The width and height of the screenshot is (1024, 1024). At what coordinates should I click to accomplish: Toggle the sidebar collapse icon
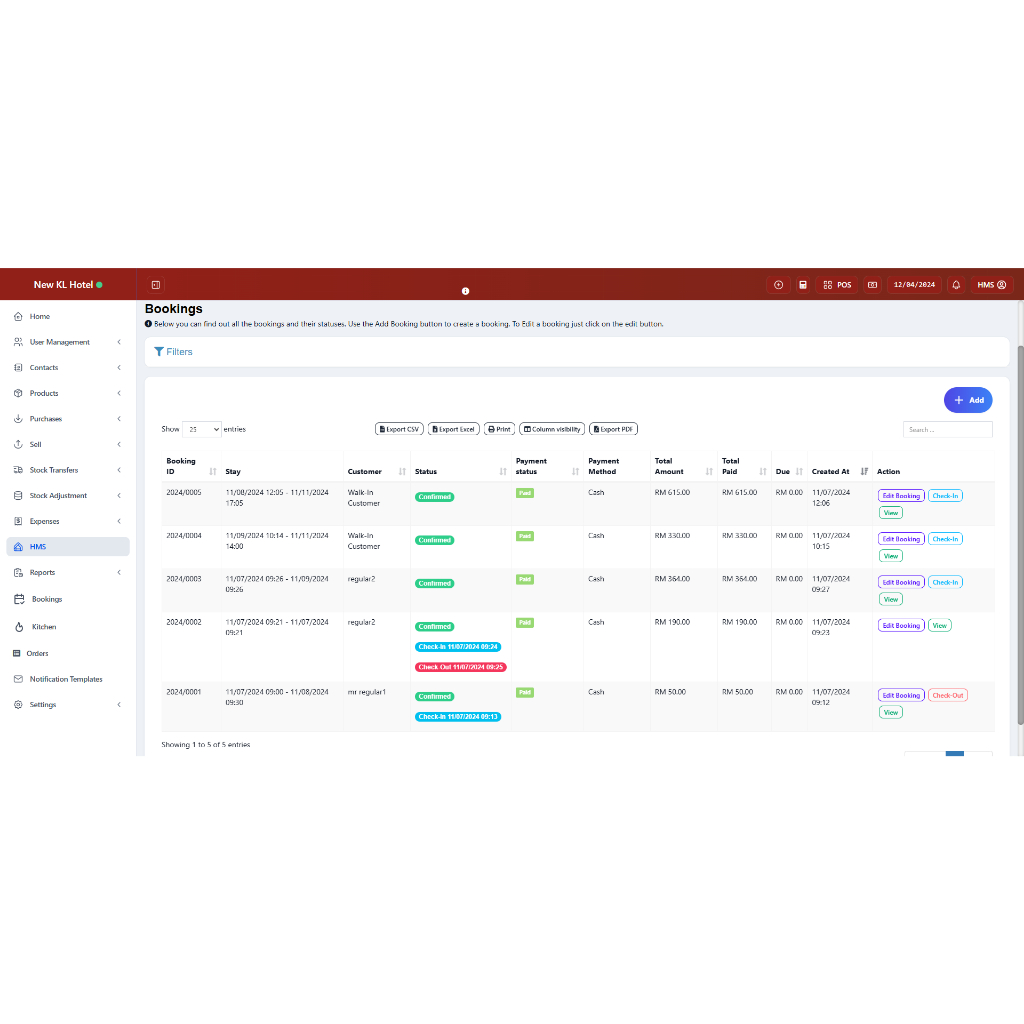pos(156,285)
